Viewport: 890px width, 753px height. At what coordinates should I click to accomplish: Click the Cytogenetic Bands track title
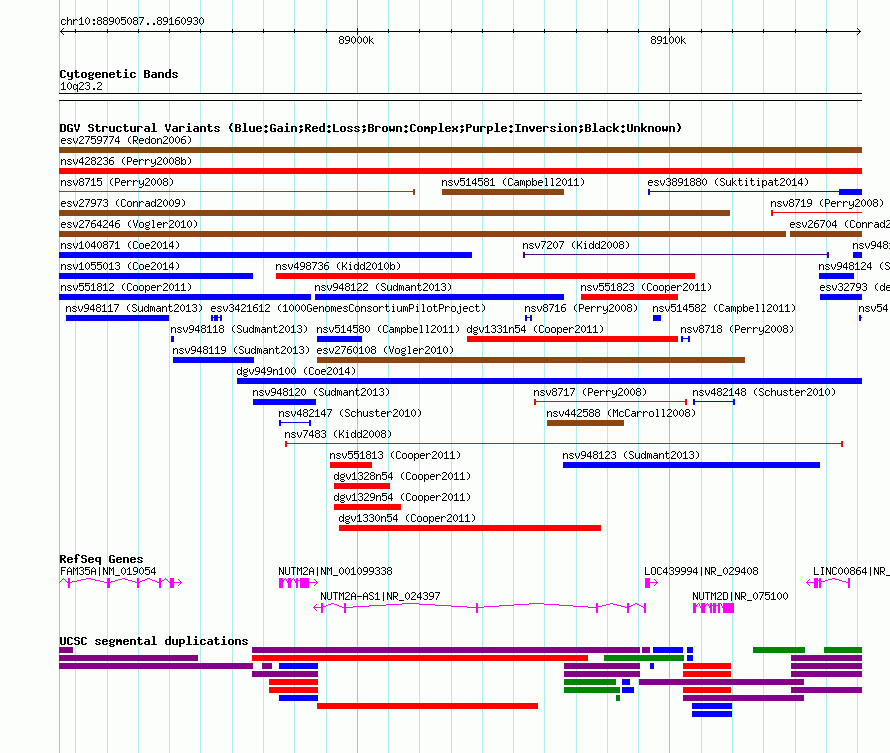pyautogui.click(x=119, y=74)
